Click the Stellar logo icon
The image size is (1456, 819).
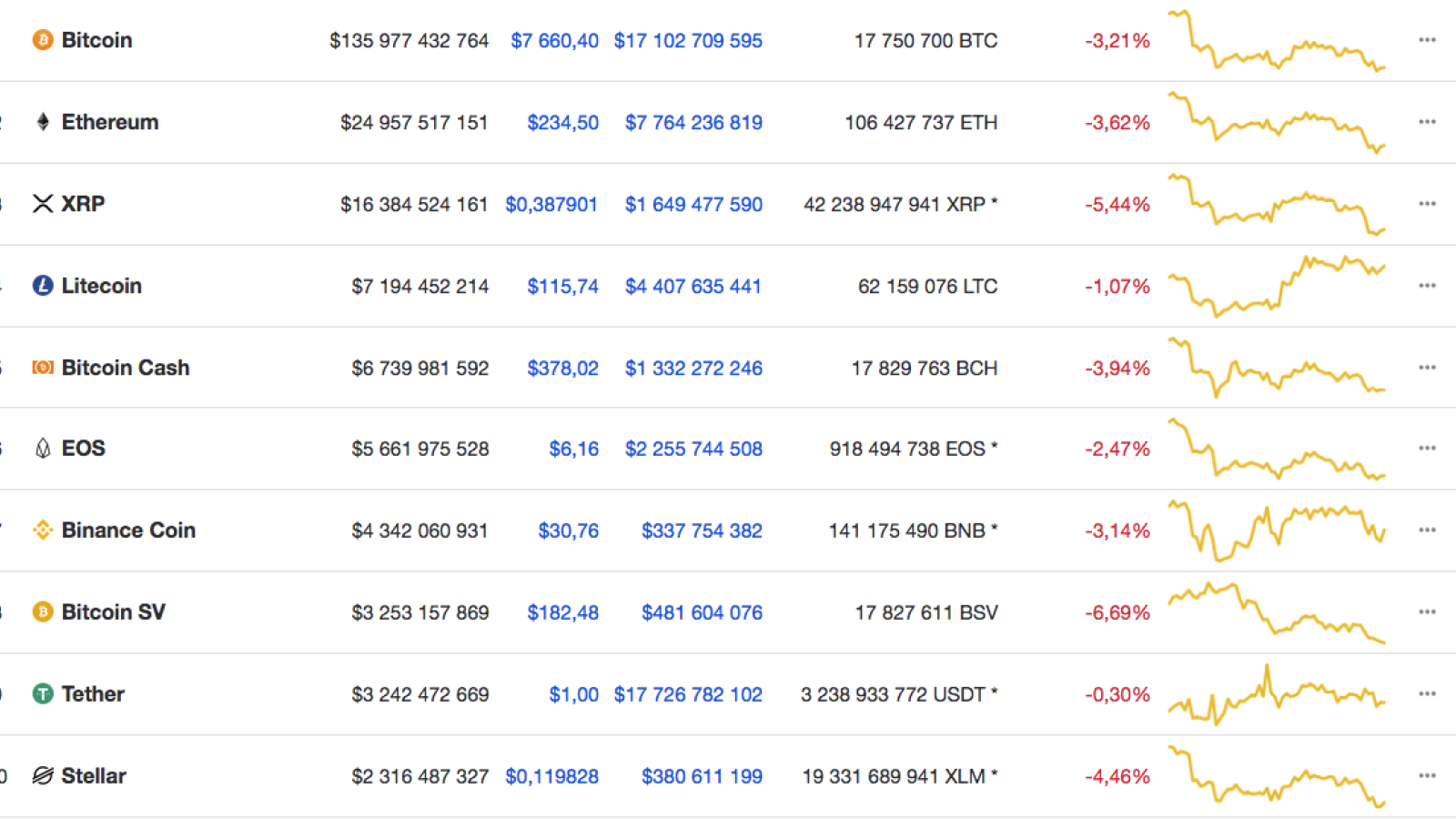(x=43, y=775)
